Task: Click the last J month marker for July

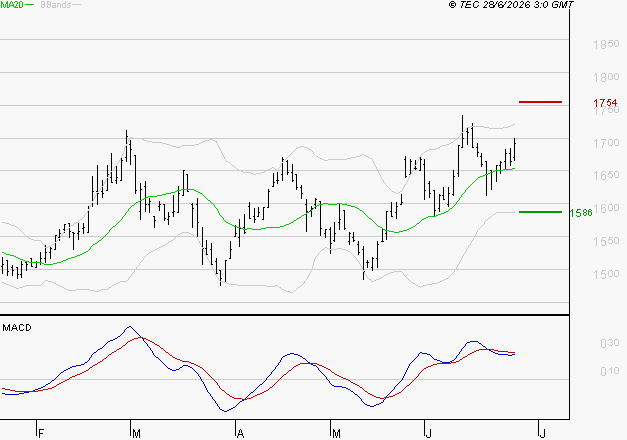Action: point(543,433)
